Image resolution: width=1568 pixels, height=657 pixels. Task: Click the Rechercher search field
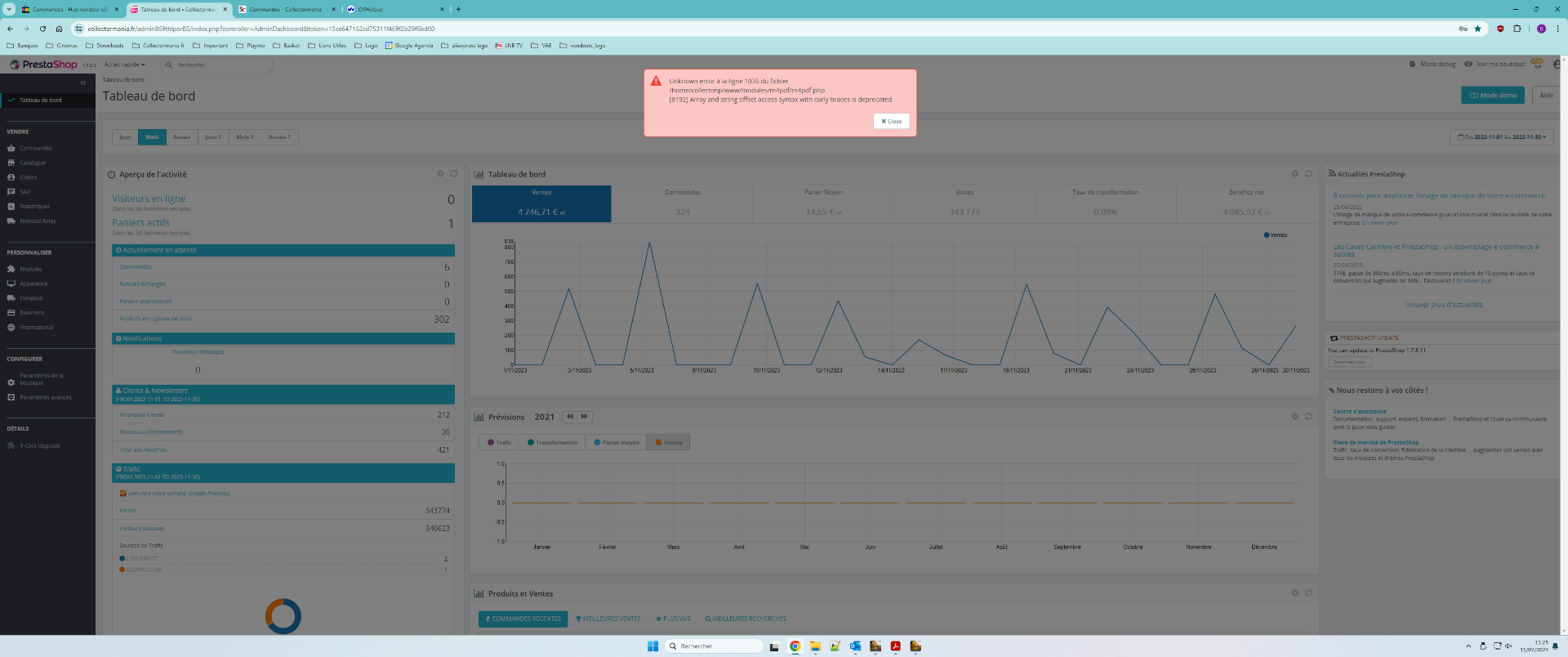(x=216, y=65)
